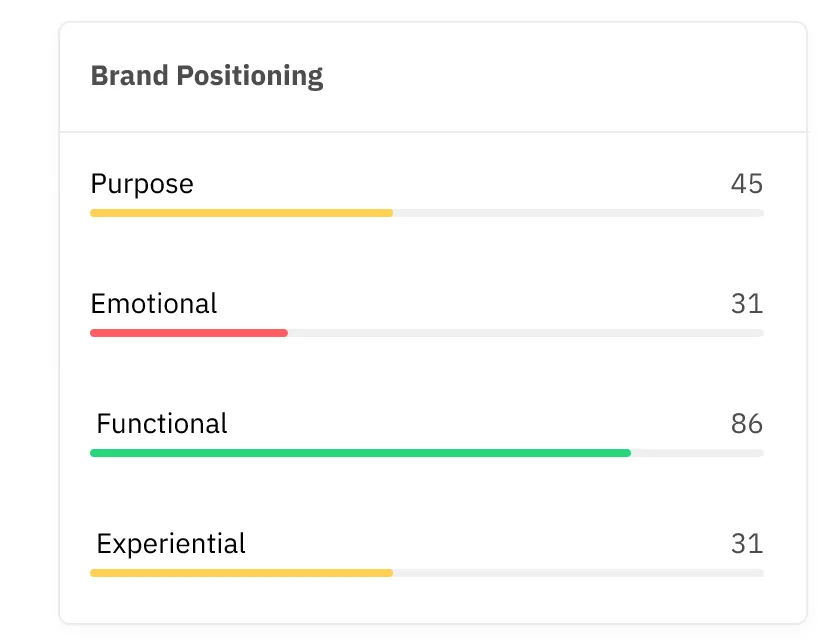Select the Purpose label
This screenshot has width=822, height=640.
click(142, 184)
